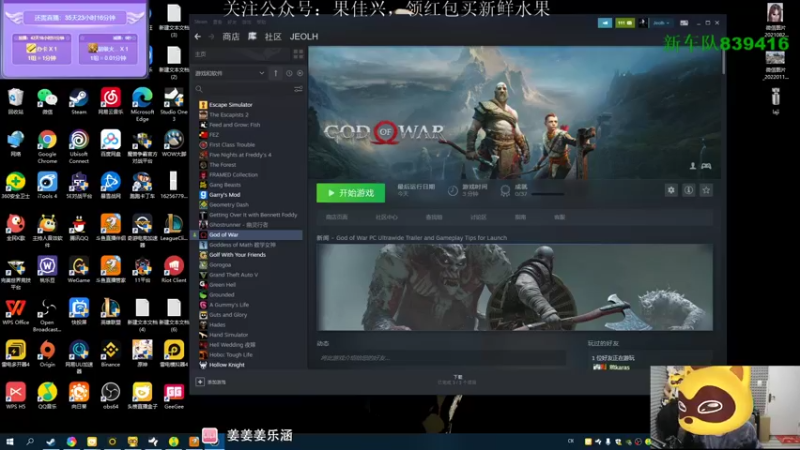Click the activity post input field

pos(441,358)
